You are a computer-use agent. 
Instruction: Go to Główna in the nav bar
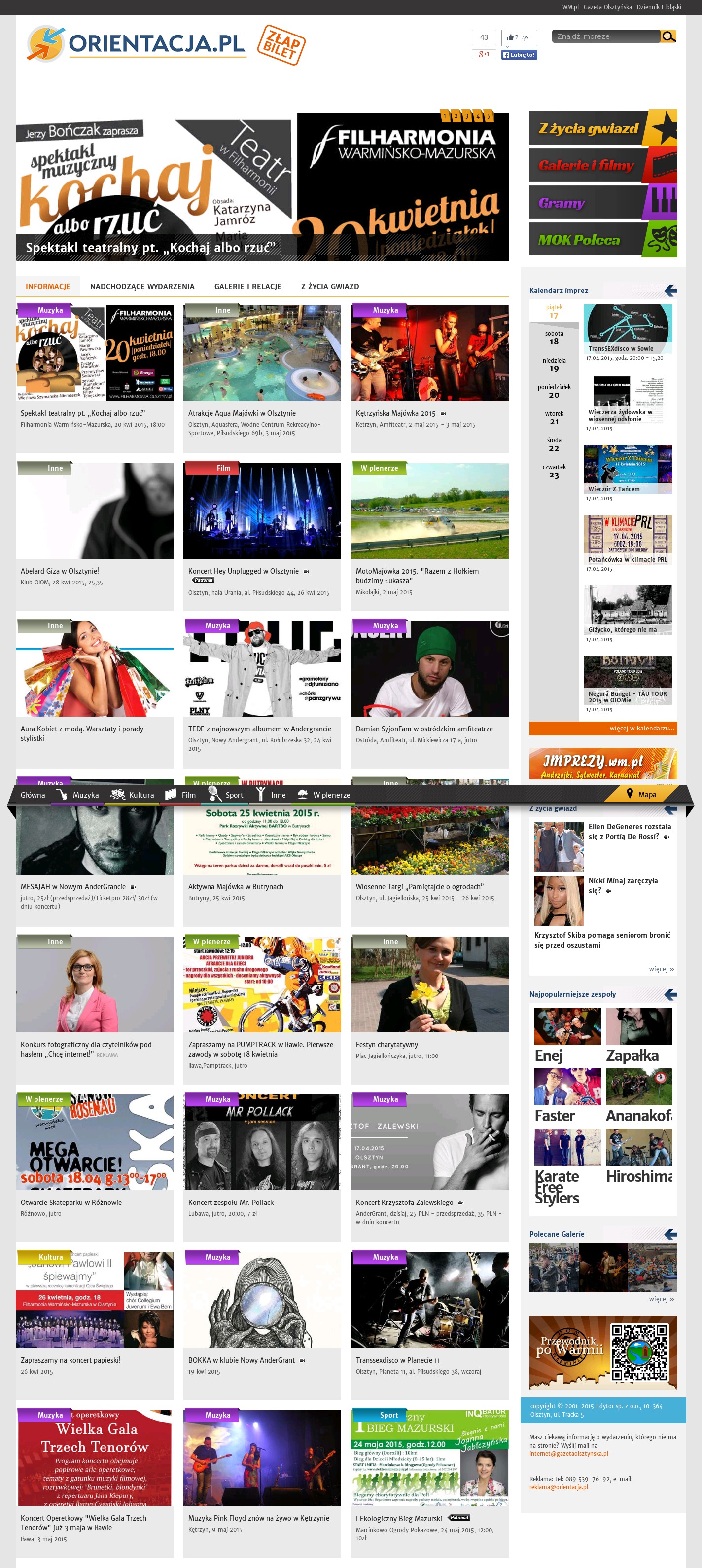pos(33,795)
